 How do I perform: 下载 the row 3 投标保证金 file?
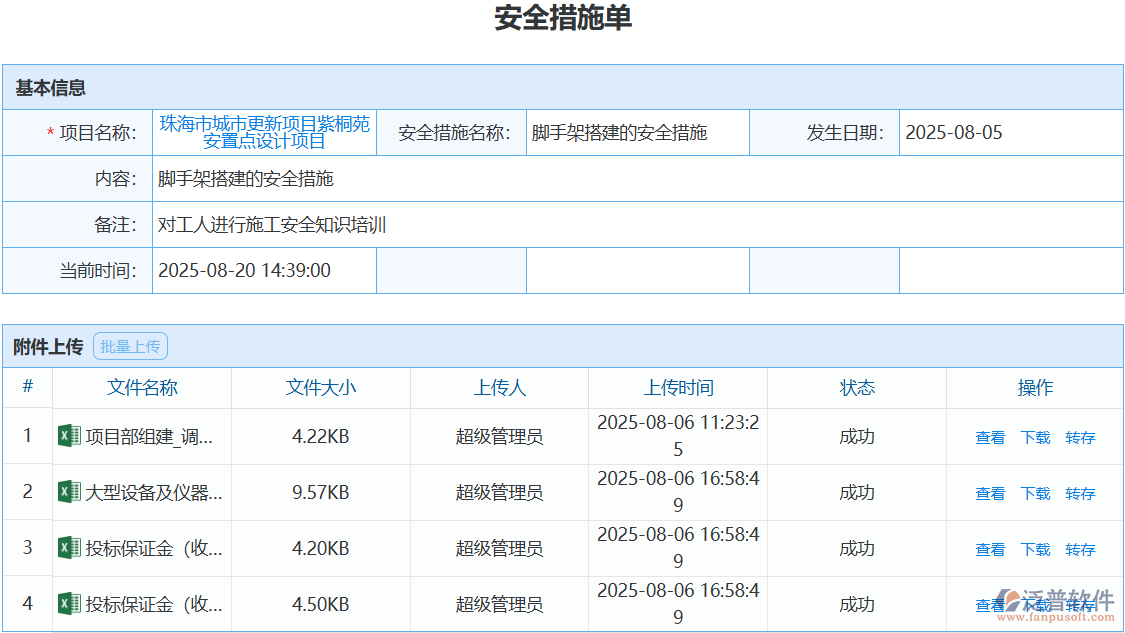point(1035,548)
